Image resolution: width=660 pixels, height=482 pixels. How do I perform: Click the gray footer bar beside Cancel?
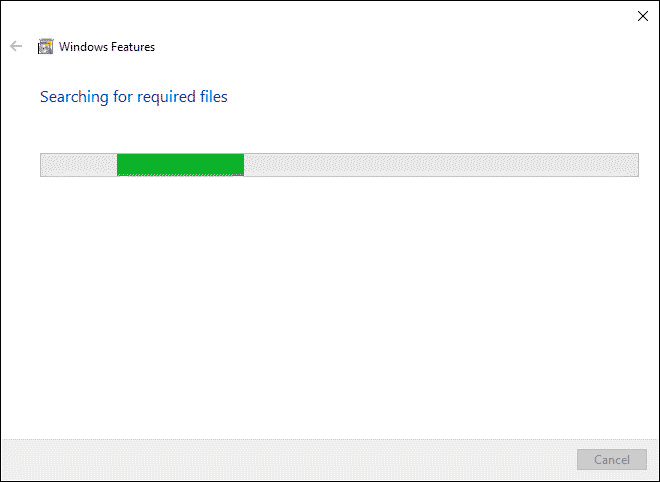click(290, 460)
